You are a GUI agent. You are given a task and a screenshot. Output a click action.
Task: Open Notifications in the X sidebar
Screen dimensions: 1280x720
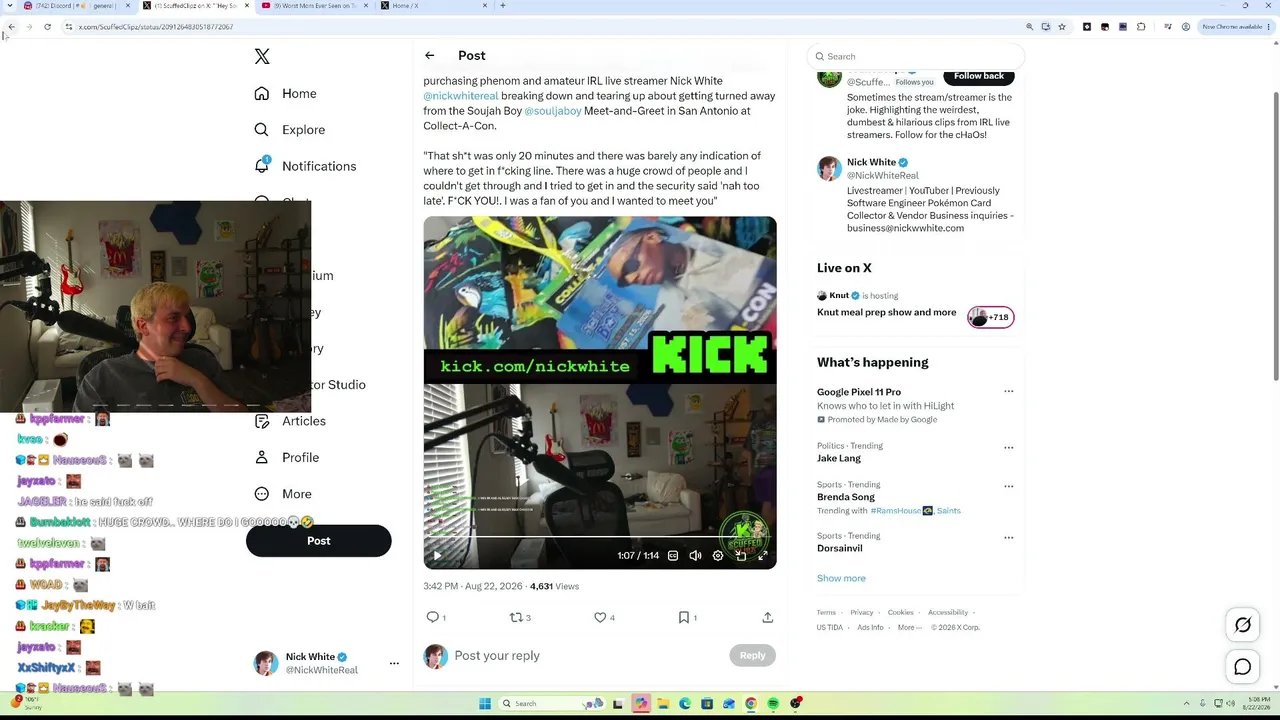305,166
